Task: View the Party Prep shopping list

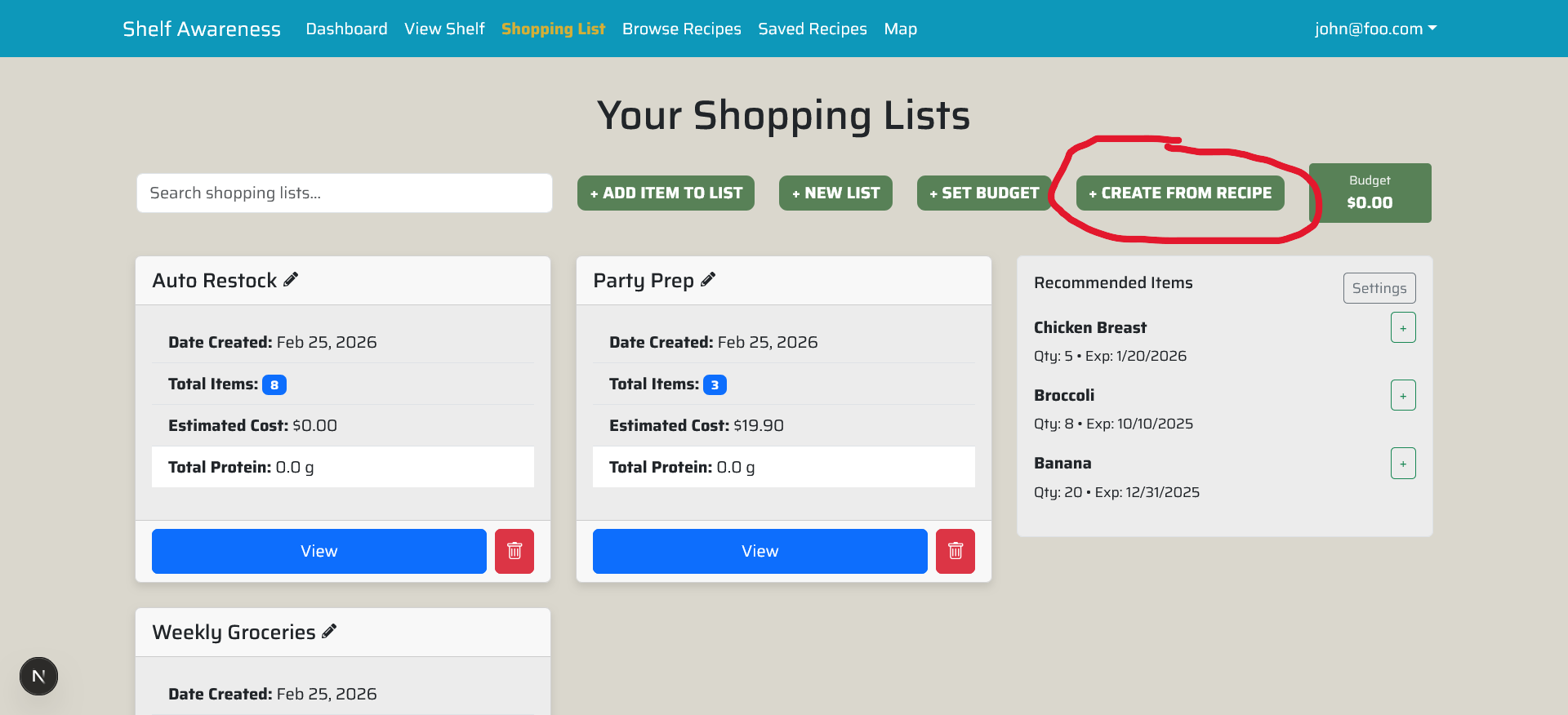Action: pos(759,551)
